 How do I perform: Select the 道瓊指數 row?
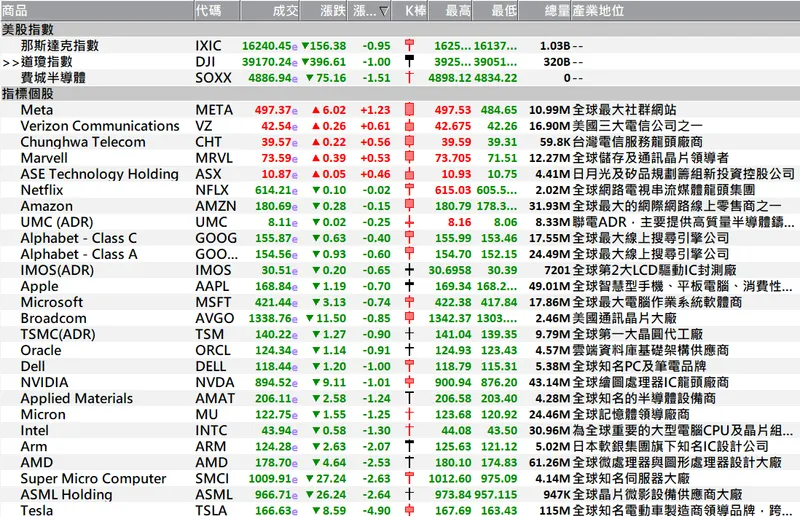tap(400, 62)
